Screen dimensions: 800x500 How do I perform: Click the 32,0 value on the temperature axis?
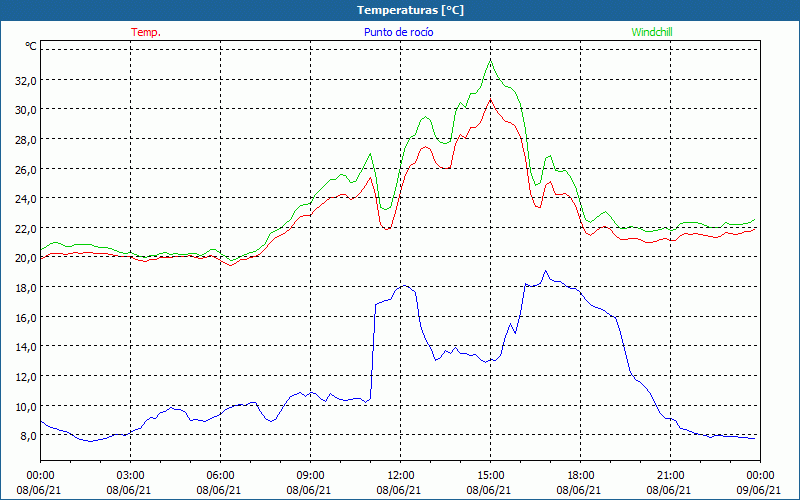[24, 81]
